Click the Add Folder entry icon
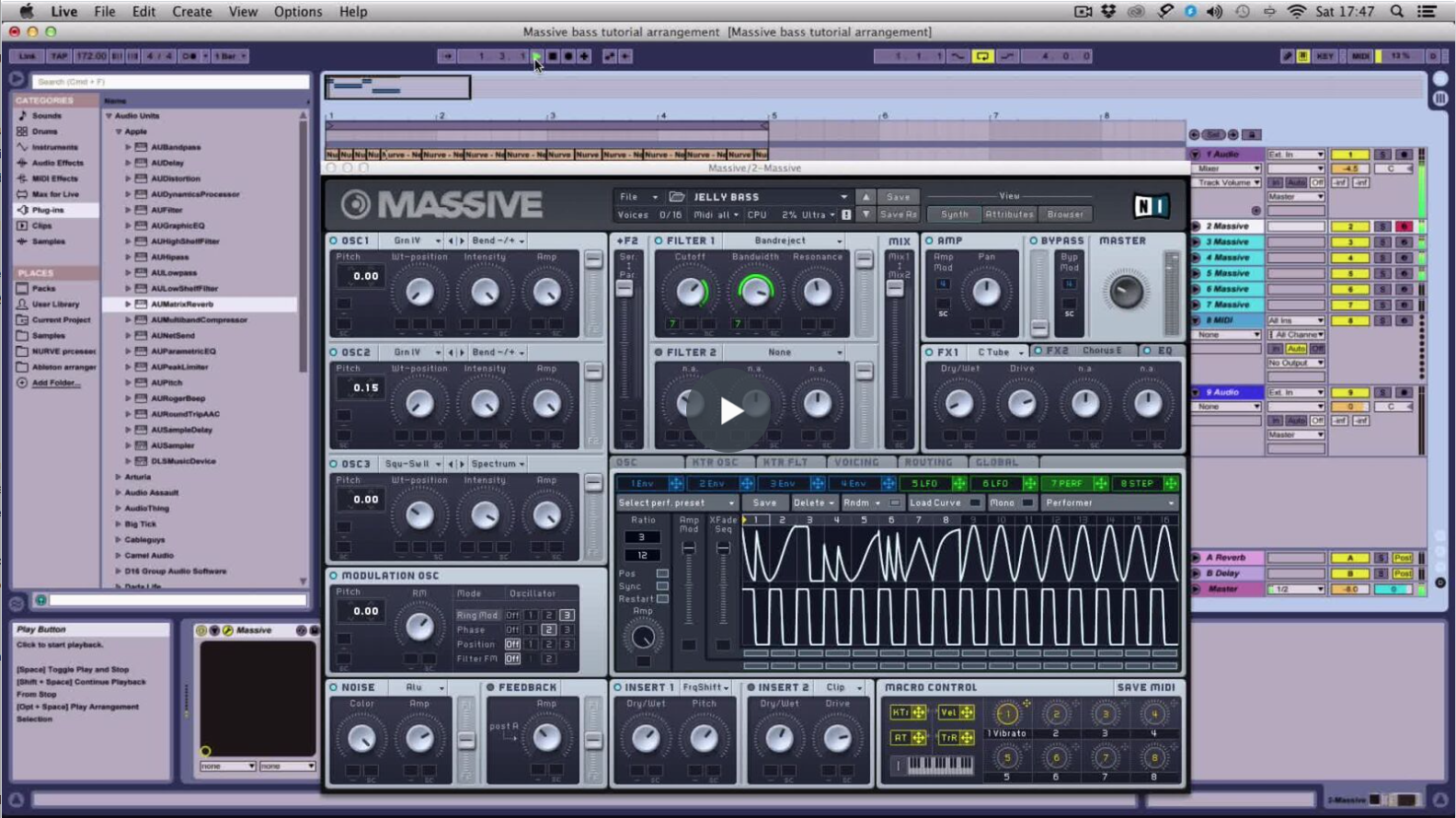 point(22,383)
